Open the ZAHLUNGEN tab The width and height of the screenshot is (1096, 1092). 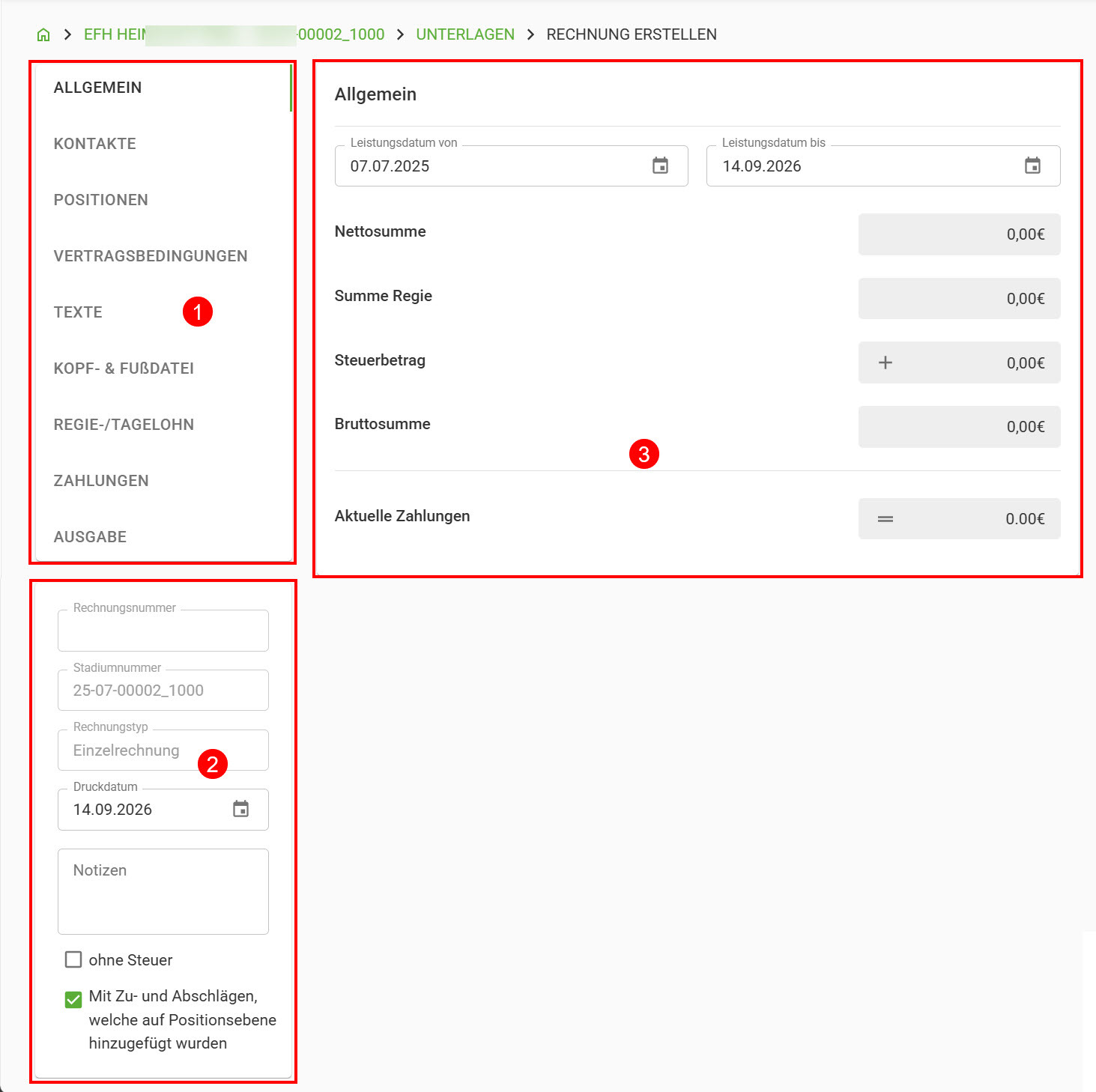click(163, 481)
